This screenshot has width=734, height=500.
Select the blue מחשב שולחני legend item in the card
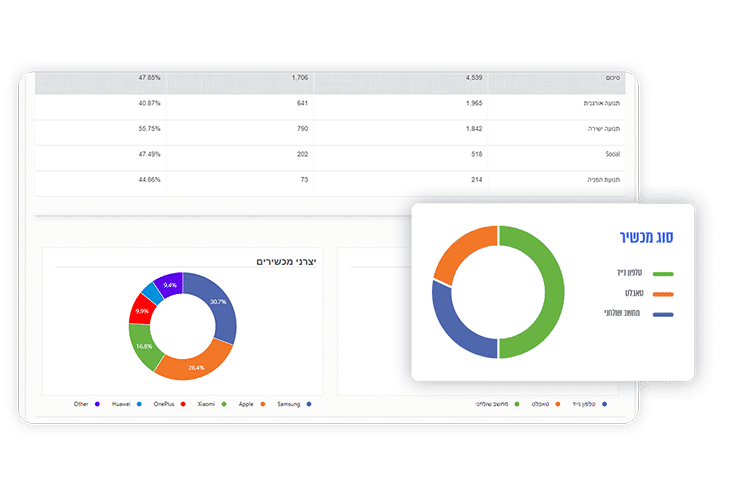pyautogui.click(x=639, y=314)
